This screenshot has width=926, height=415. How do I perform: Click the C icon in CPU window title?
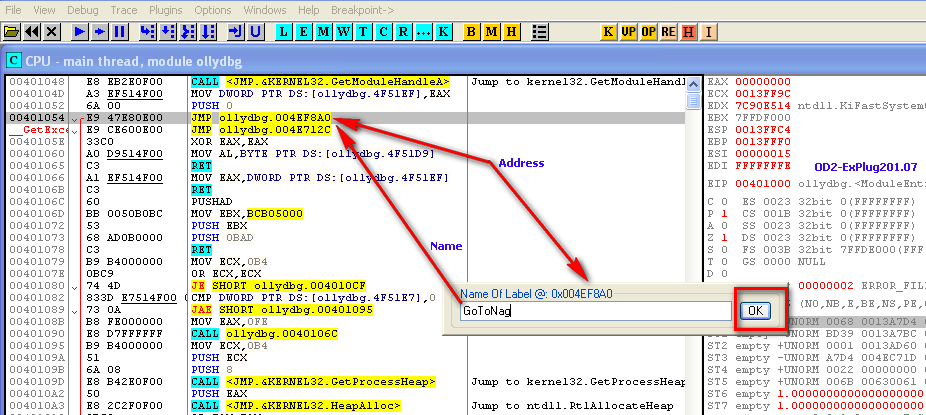pyautogui.click(x=15, y=60)
